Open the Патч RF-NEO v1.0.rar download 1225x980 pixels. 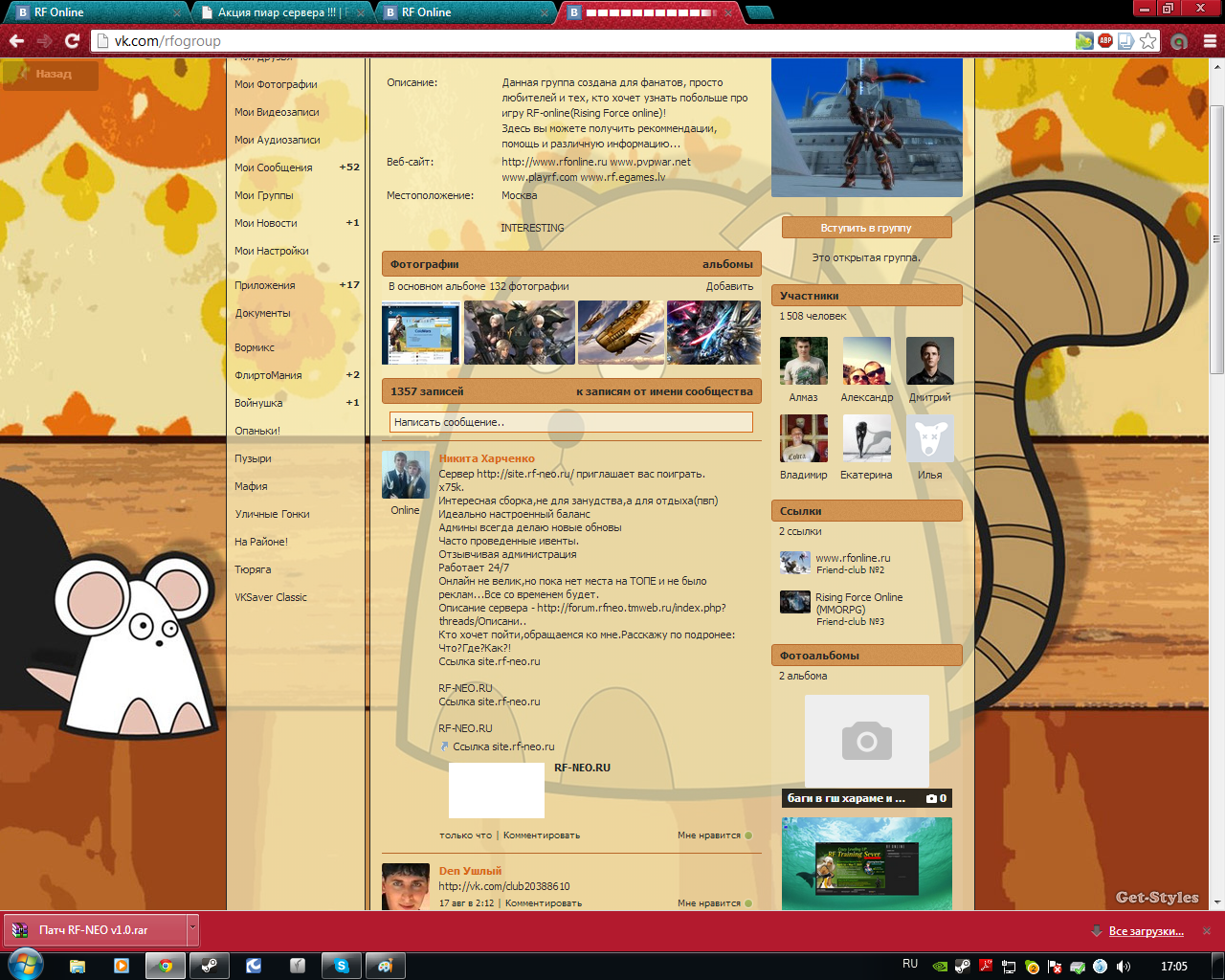[94, 930]
